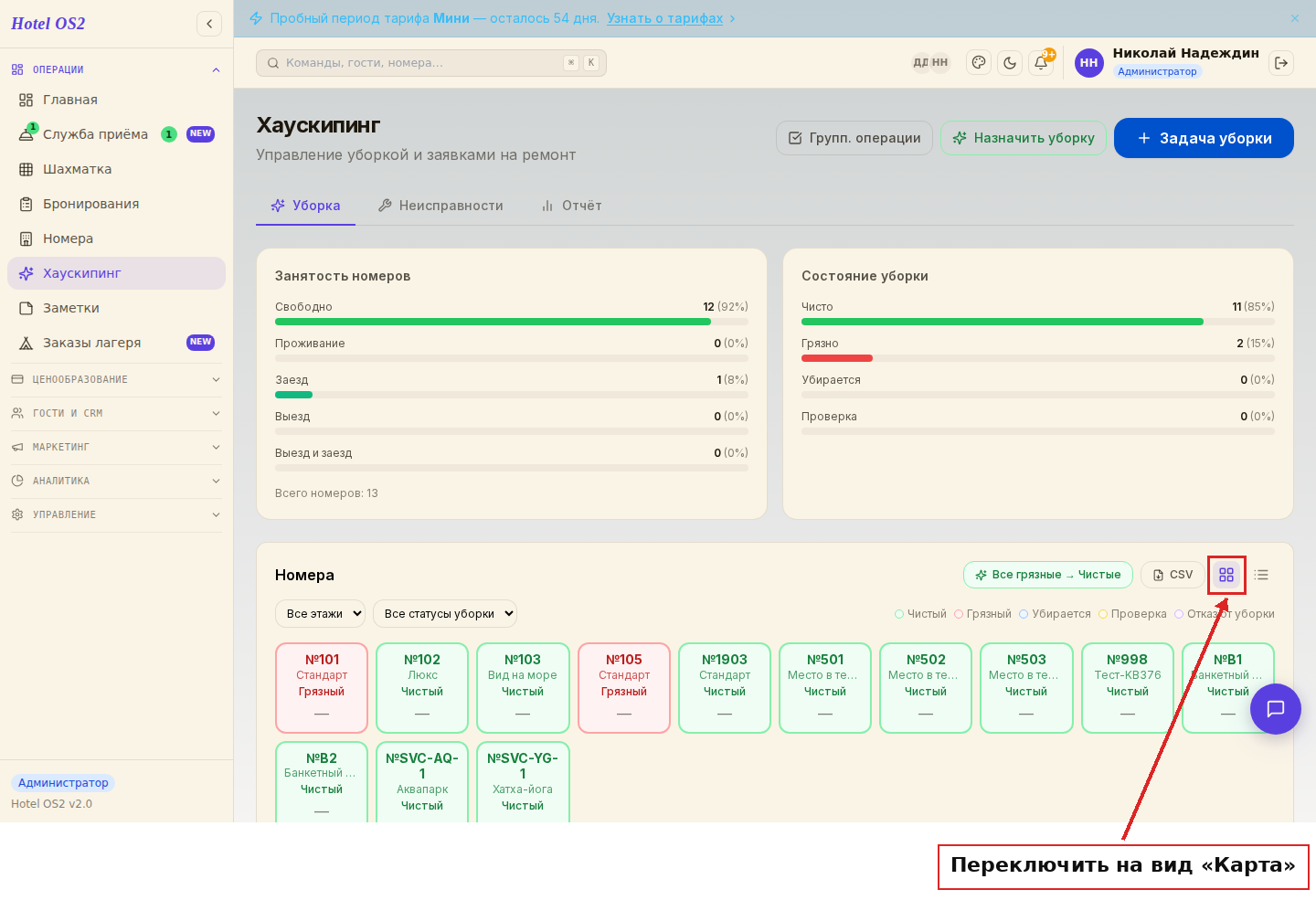1316x911 pixels.
Task: Follow the Узнать о тарифах link
Action: (664, 18)
